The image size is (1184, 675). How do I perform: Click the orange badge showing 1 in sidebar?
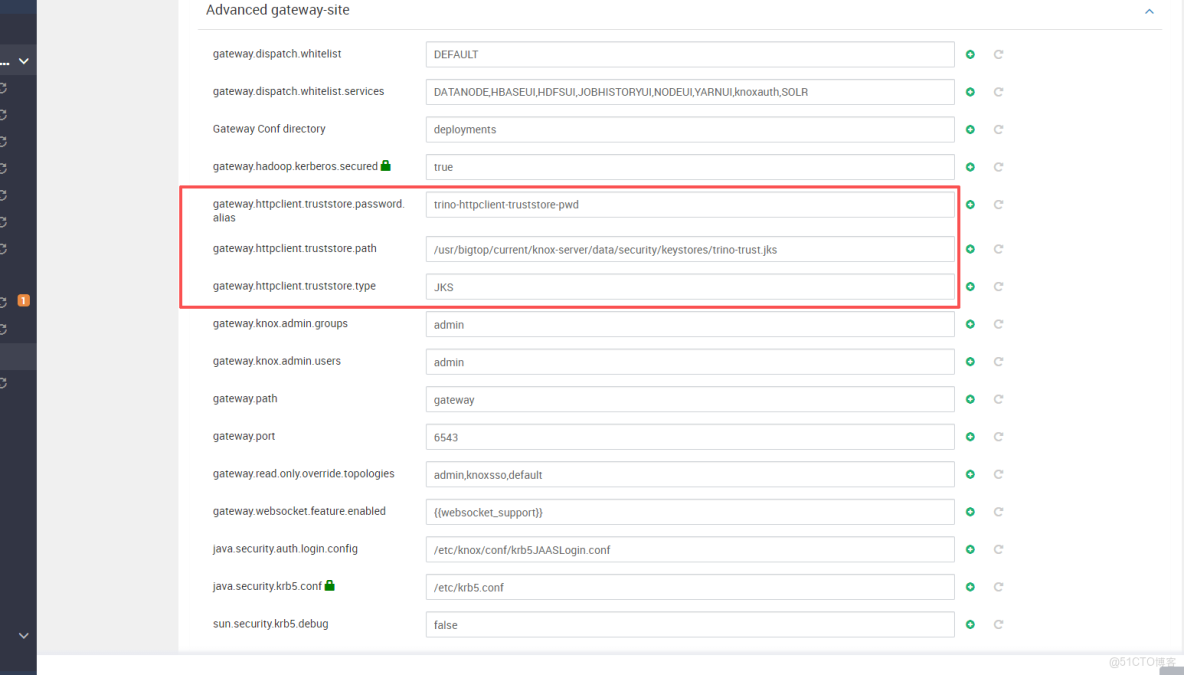click(25, 299)
